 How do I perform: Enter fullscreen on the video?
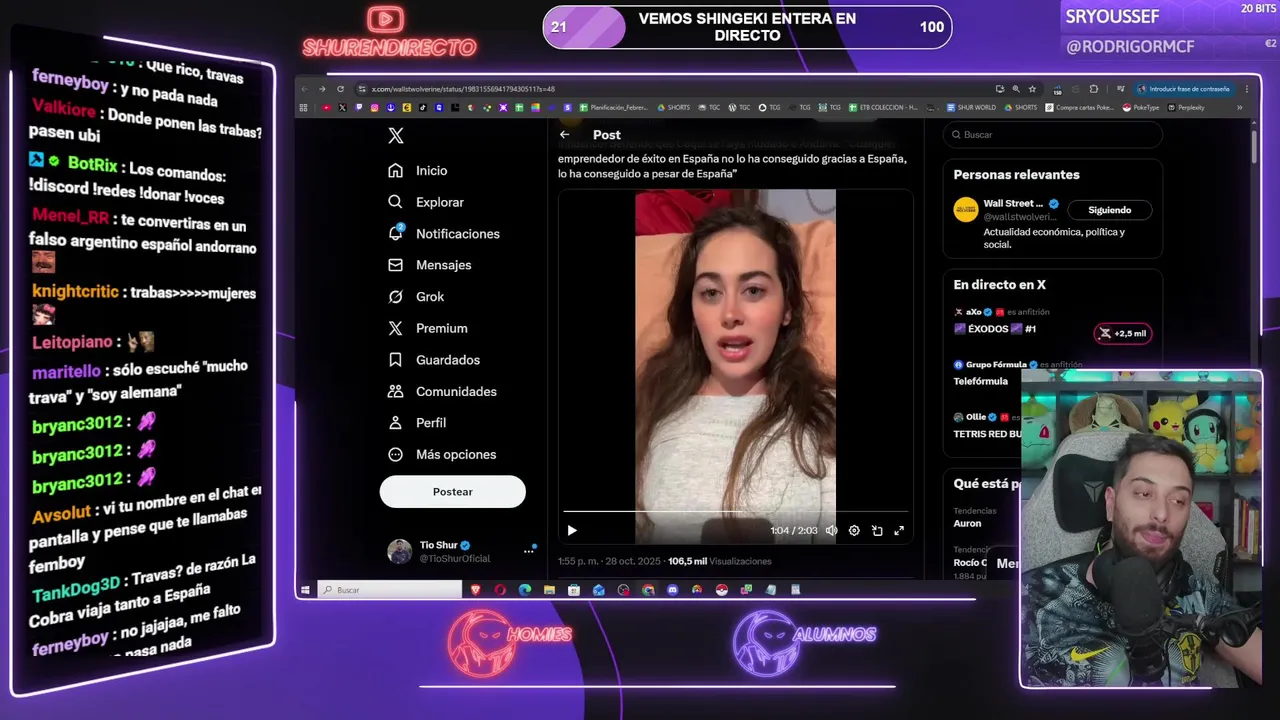[x=899, y=531]
